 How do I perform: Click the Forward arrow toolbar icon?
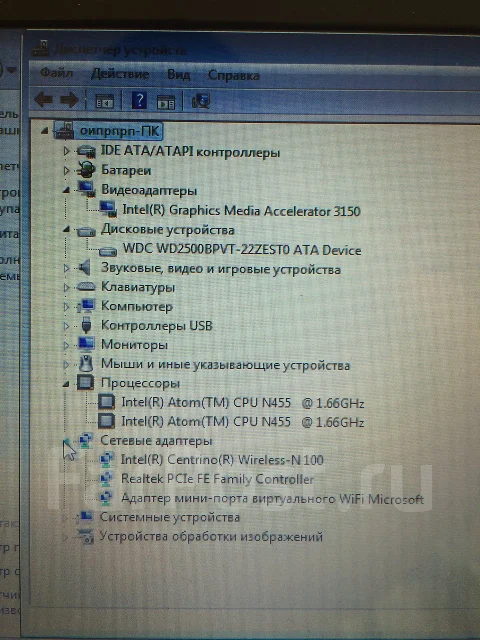(x=69, y=100)
